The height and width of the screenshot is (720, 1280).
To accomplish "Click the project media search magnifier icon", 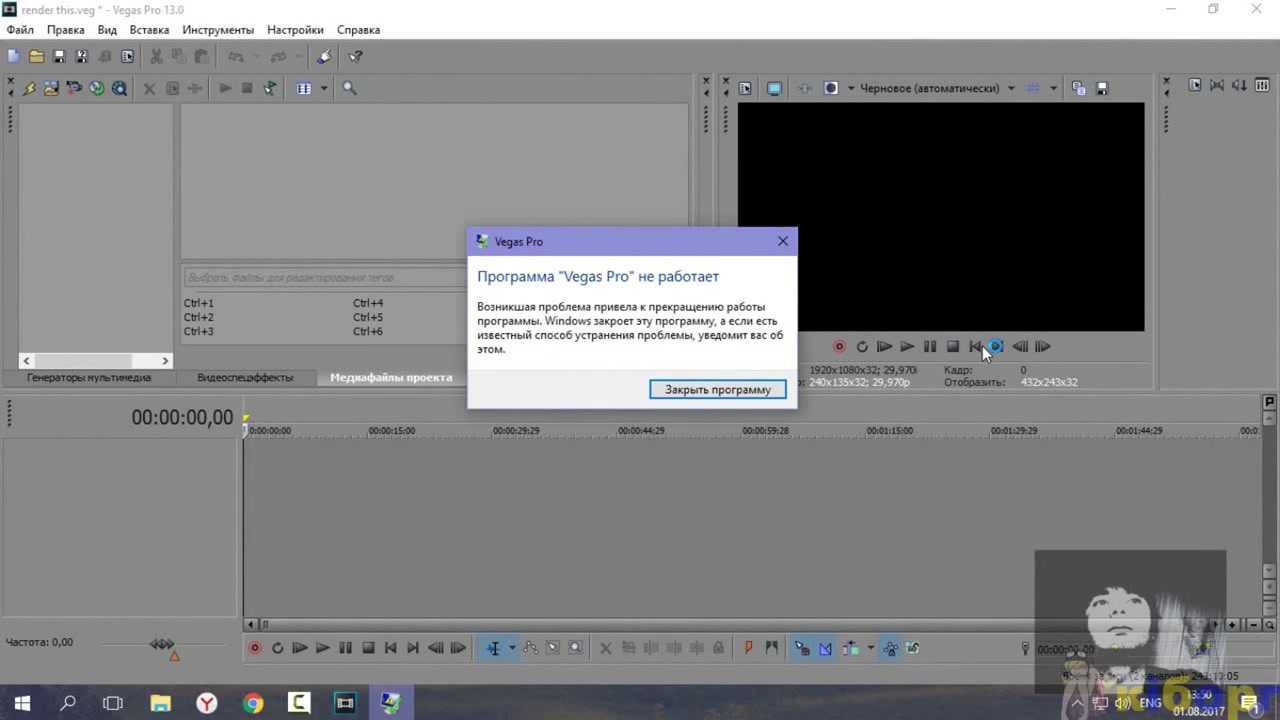I will coord(349,88).
